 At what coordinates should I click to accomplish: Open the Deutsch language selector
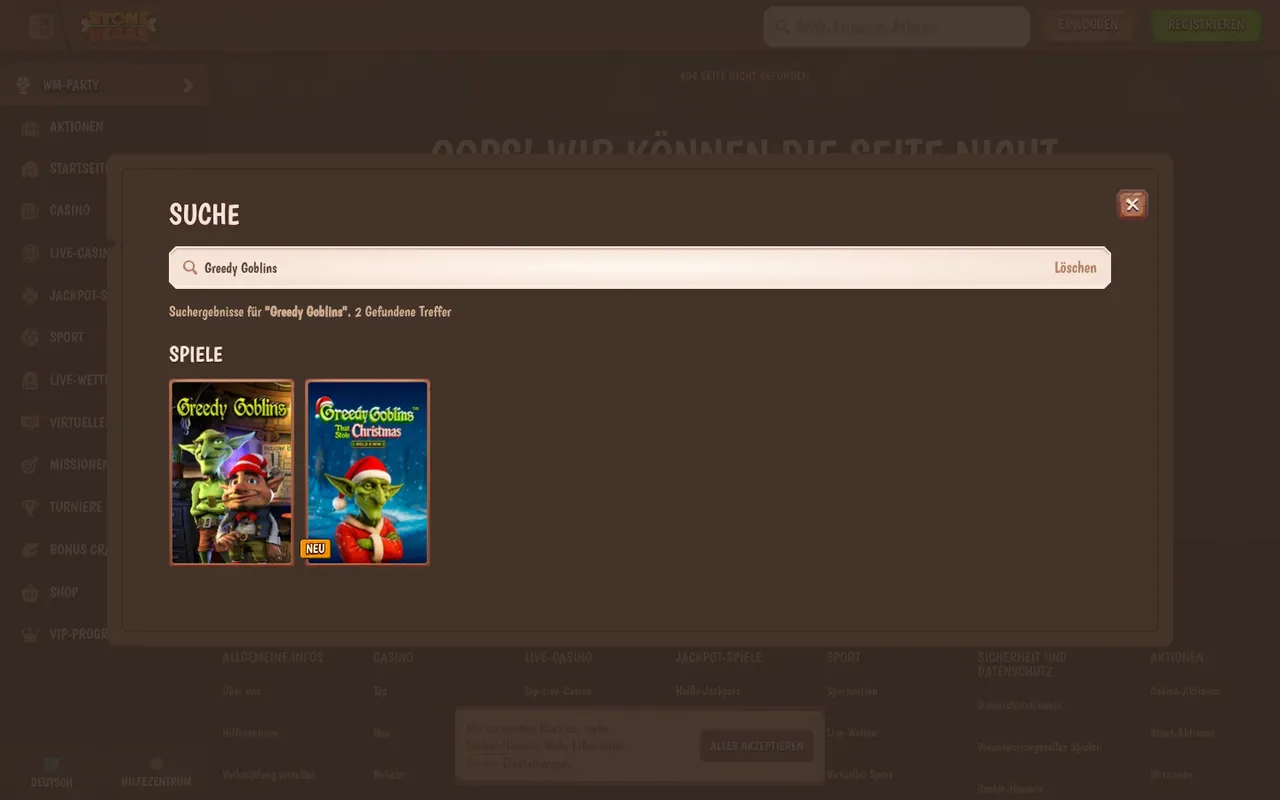tap(52, 773)
